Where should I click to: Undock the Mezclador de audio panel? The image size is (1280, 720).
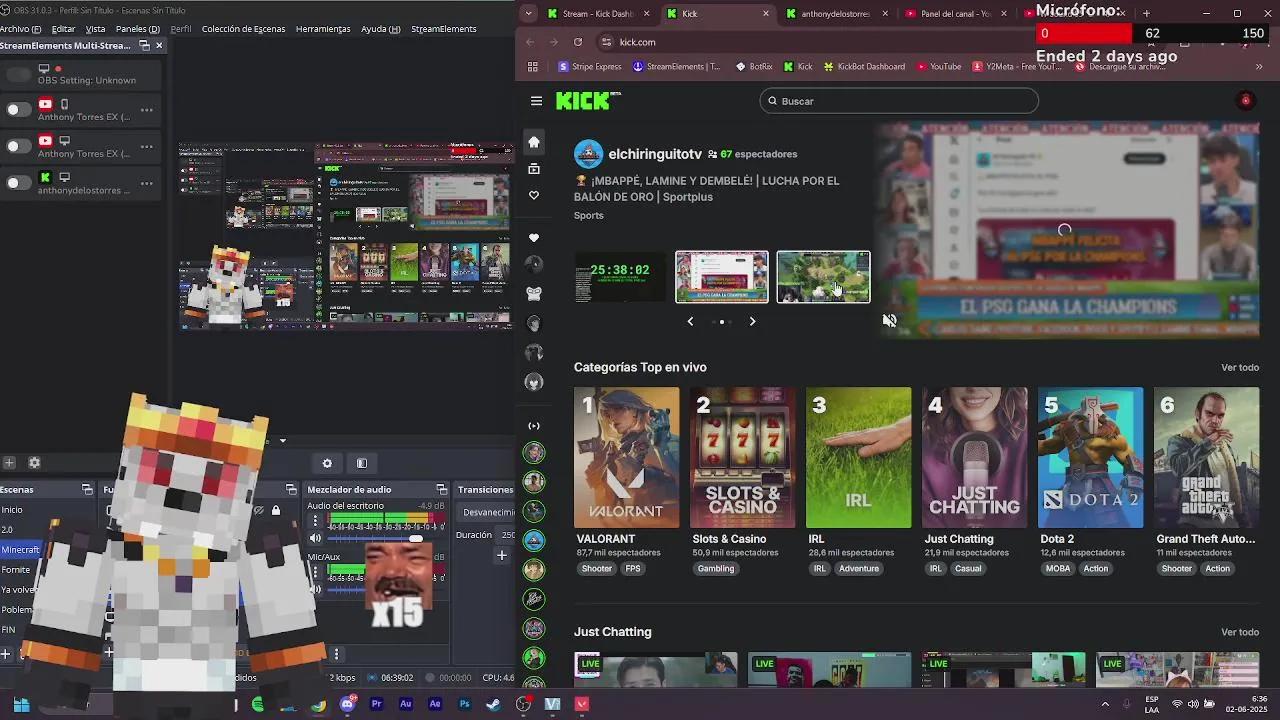click(x=443, y=489)
